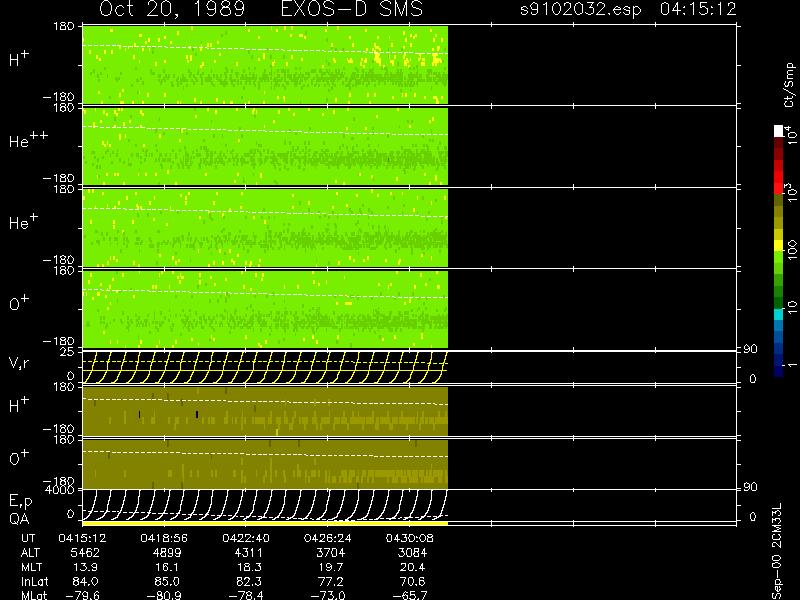Click UT value '0418:56'
The height and width of the screenshot is (600, 800).
[x=164, y=538]
